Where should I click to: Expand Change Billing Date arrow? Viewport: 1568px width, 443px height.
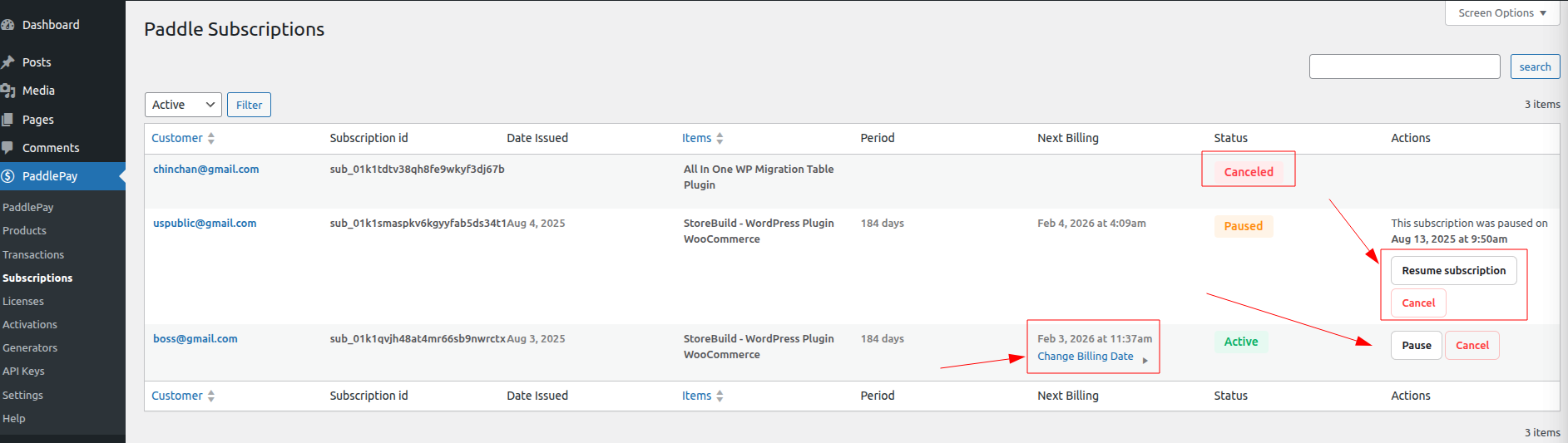pos(1145,360)
